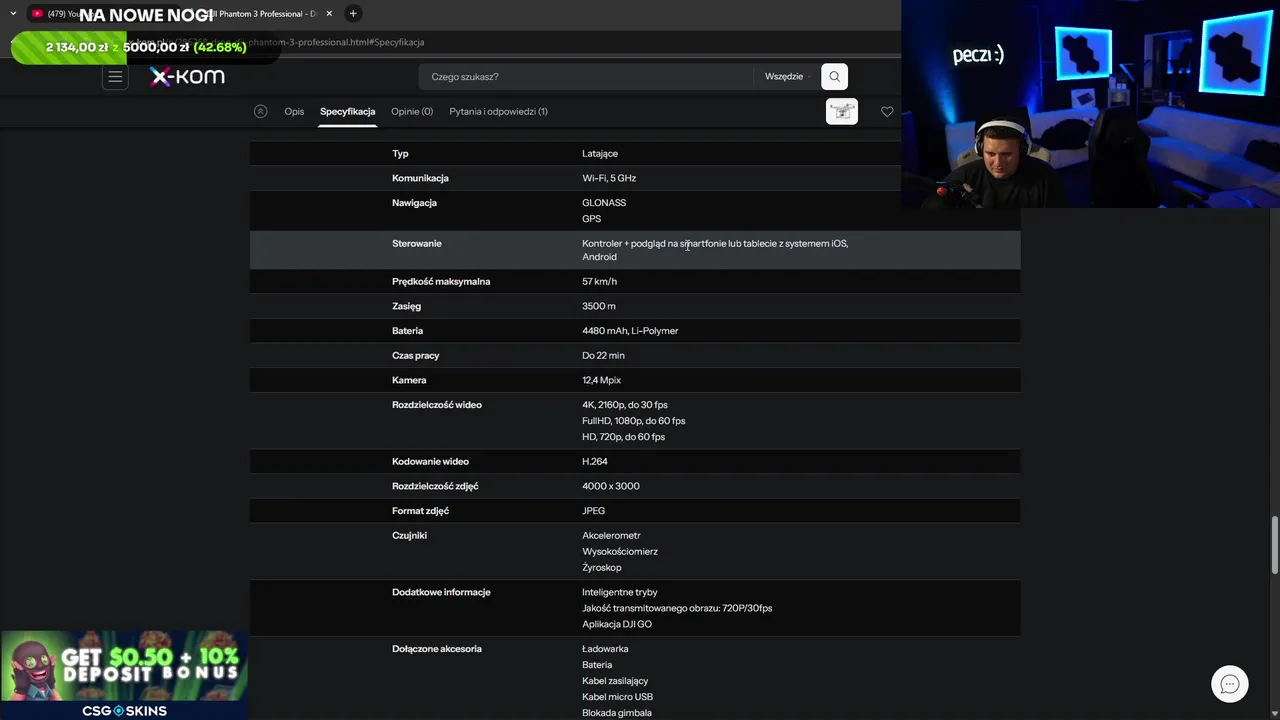The height and width of the screenshot is (720, 1280).
Task: Click '4480 mAh, Li-Polymer' battery value
Action: tap(630, 331)
